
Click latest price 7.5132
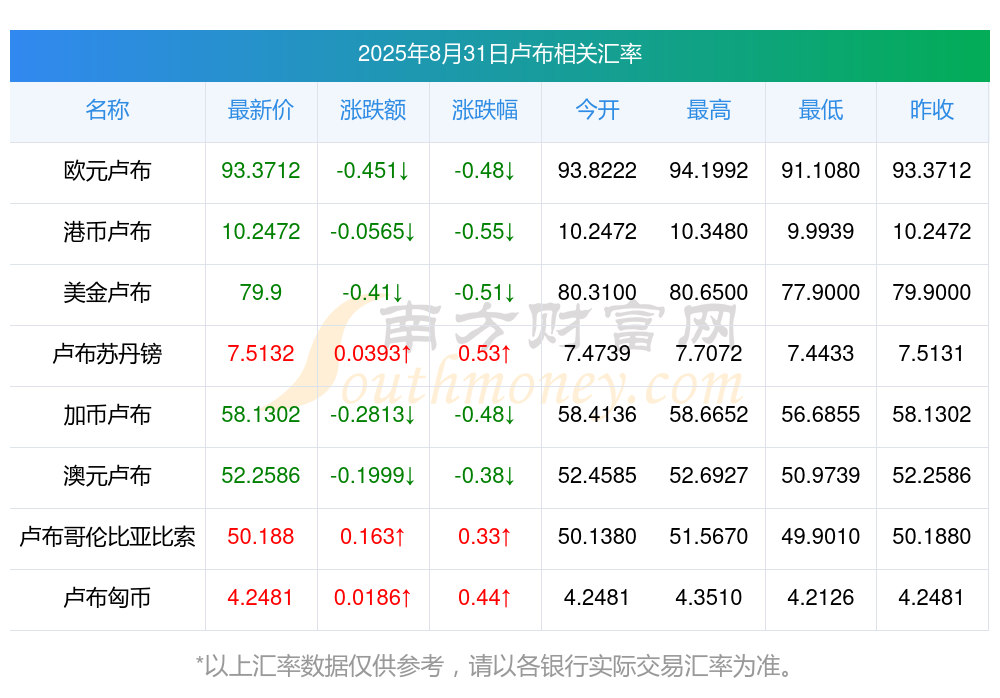pos(261,353)
